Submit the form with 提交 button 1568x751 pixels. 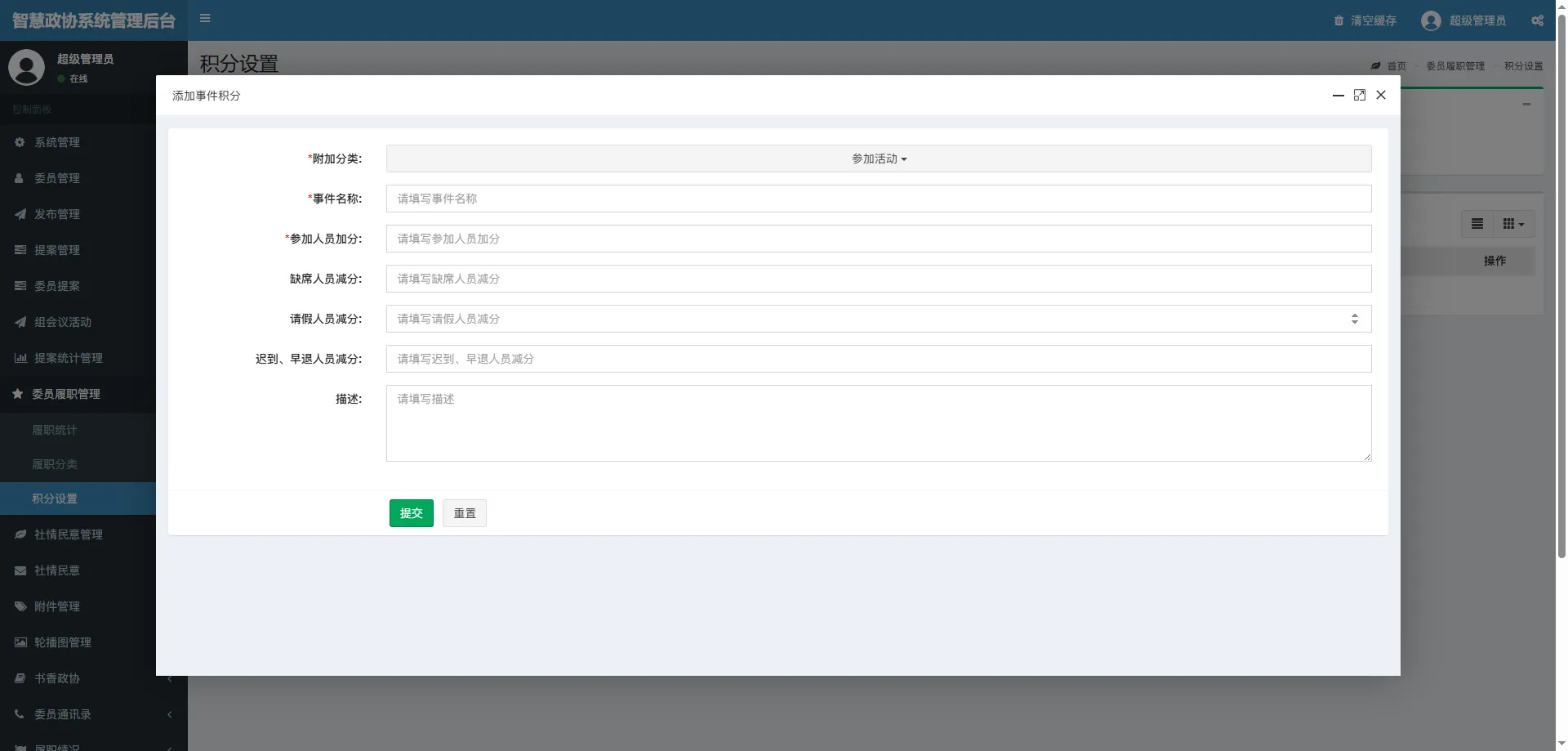pyautogui.click(x=411, y=513)
